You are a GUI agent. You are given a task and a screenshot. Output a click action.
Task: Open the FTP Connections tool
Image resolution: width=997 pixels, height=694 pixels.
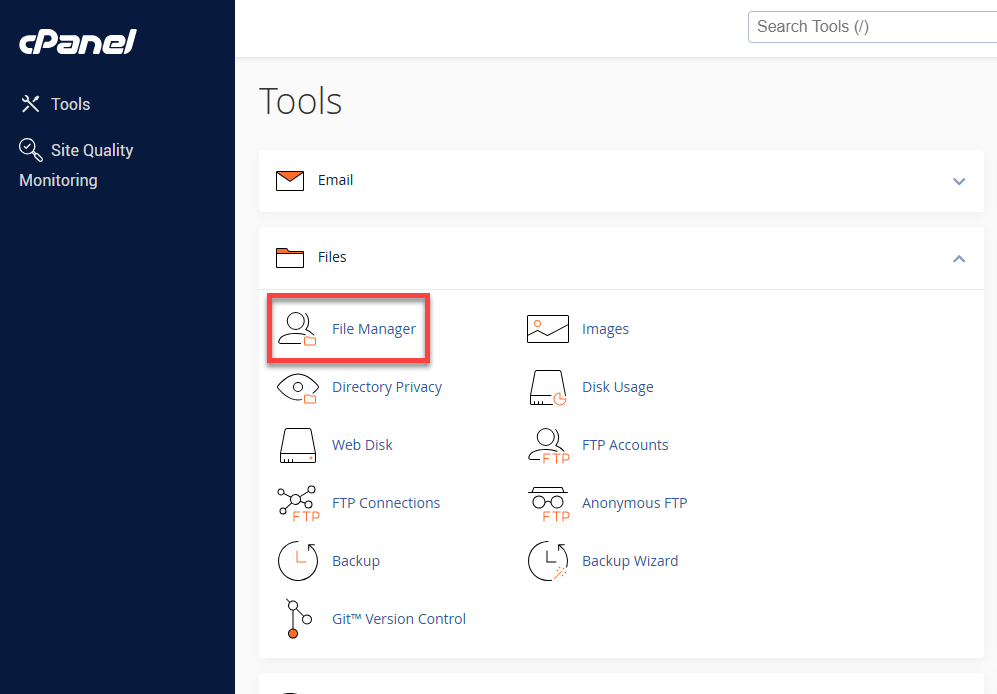coord(385,502)
